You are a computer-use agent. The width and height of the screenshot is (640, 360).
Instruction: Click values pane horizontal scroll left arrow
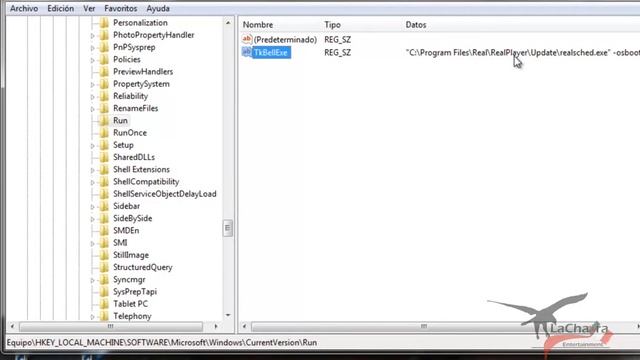(244, 327)
